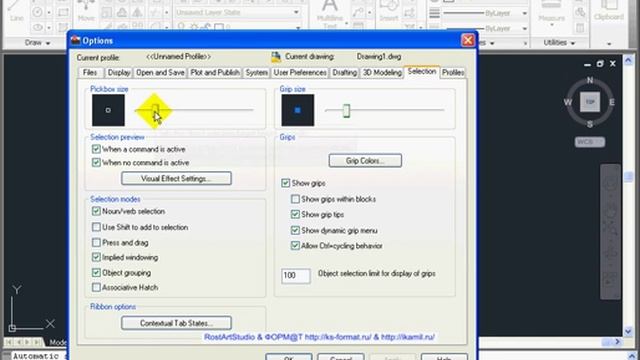
Task: Click the drawing's vertical scrollbar up arrow
Action: point(628,60)
